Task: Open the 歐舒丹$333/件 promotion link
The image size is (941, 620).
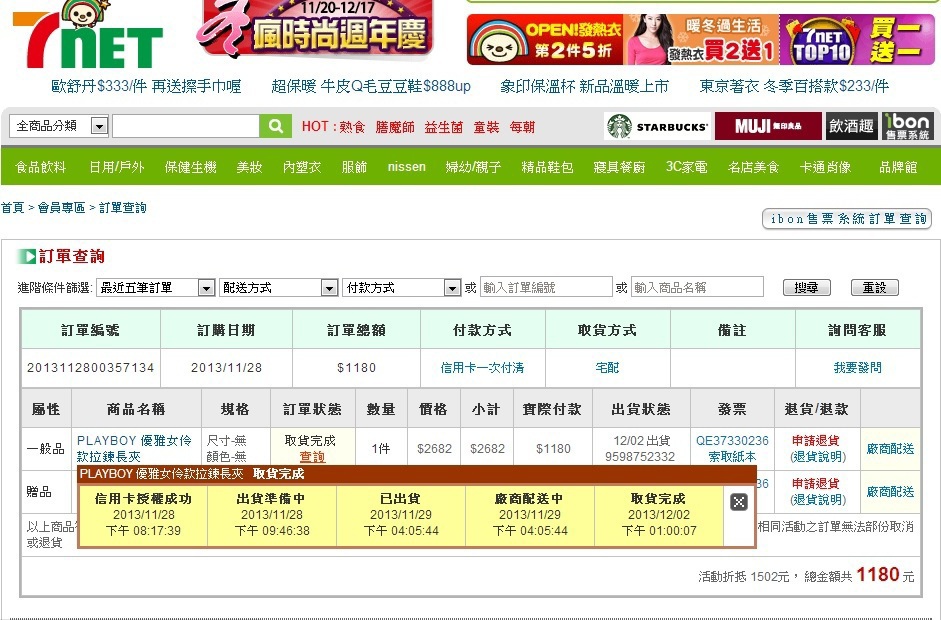Action: [146, 86]
